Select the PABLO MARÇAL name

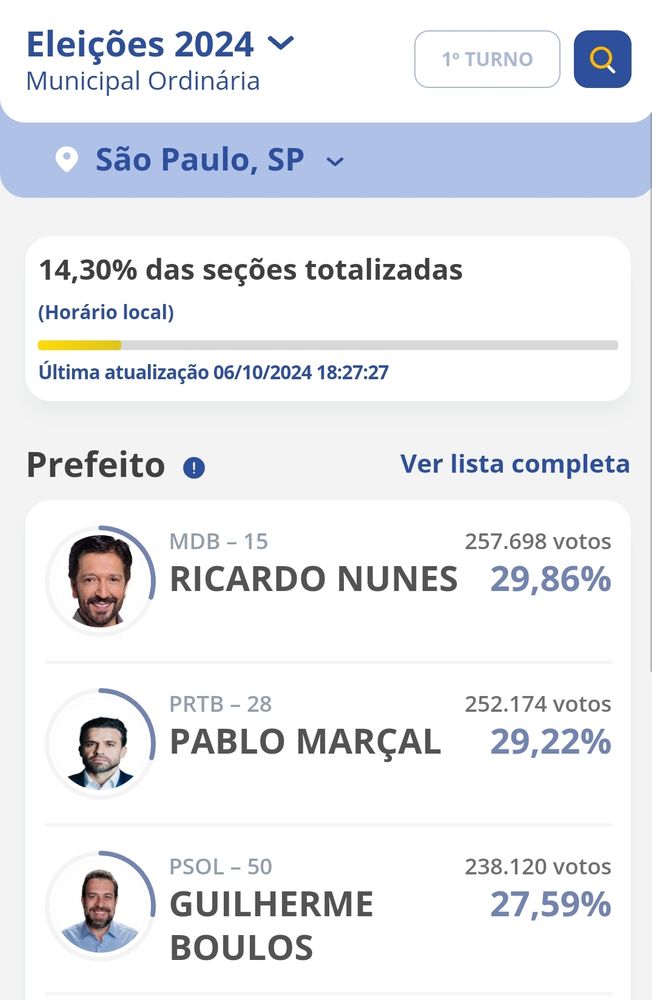click(305, 742)
